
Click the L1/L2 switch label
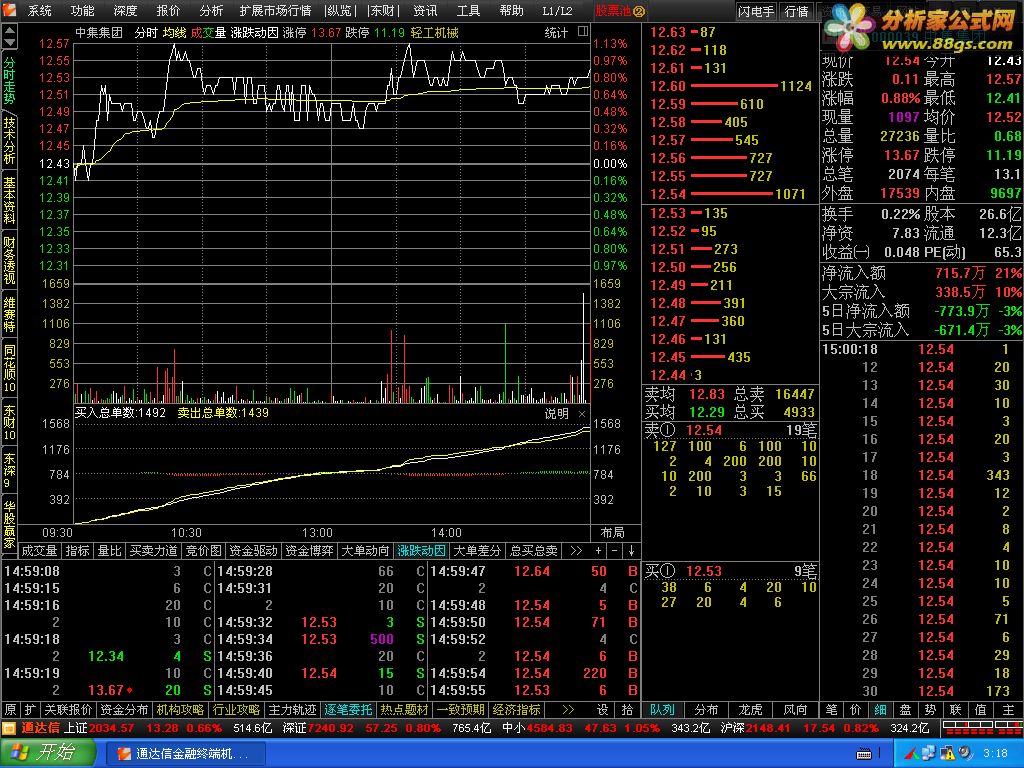coord(557,10)
